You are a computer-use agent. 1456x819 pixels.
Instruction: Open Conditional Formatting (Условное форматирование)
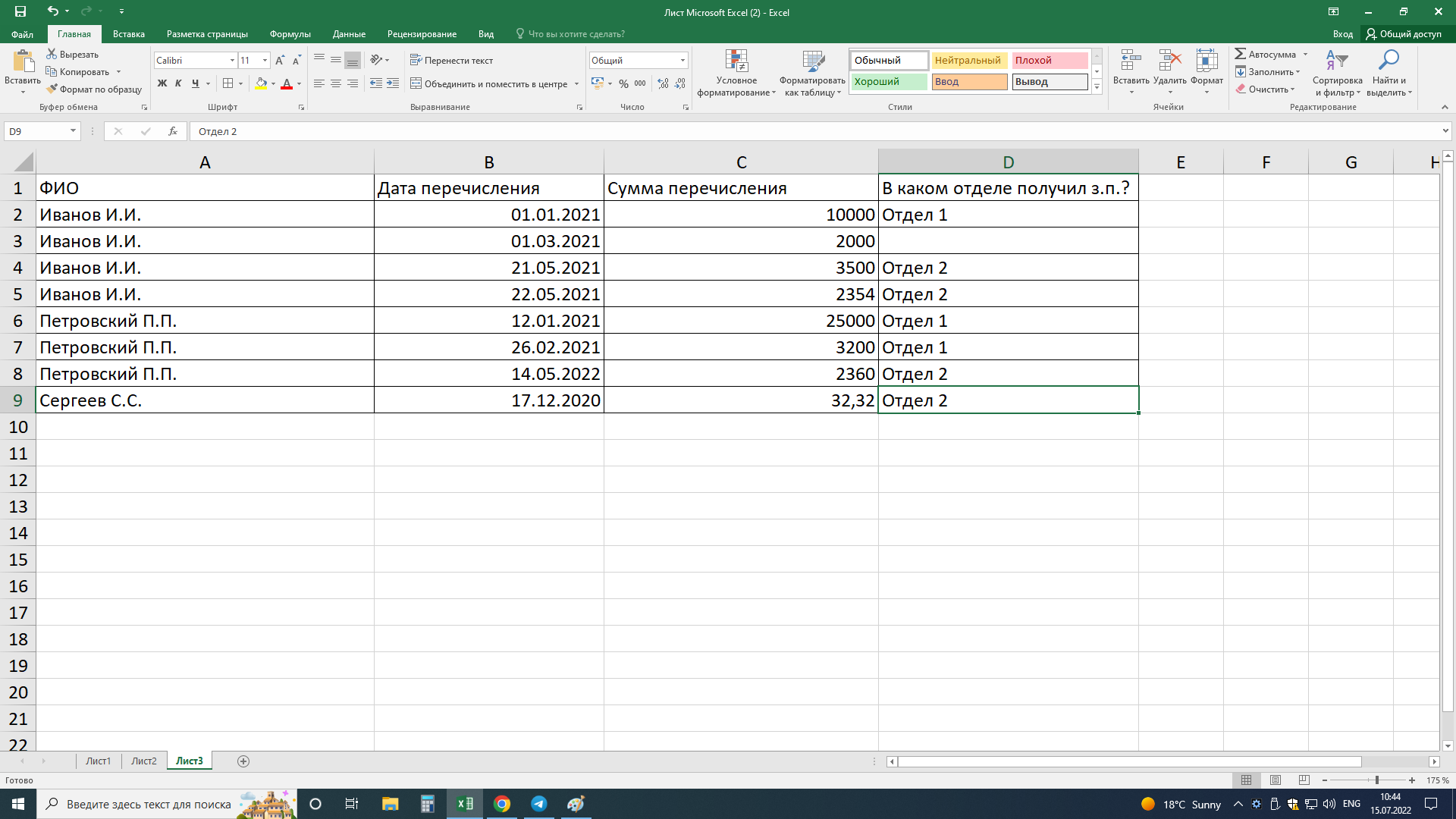click(736, 73)
